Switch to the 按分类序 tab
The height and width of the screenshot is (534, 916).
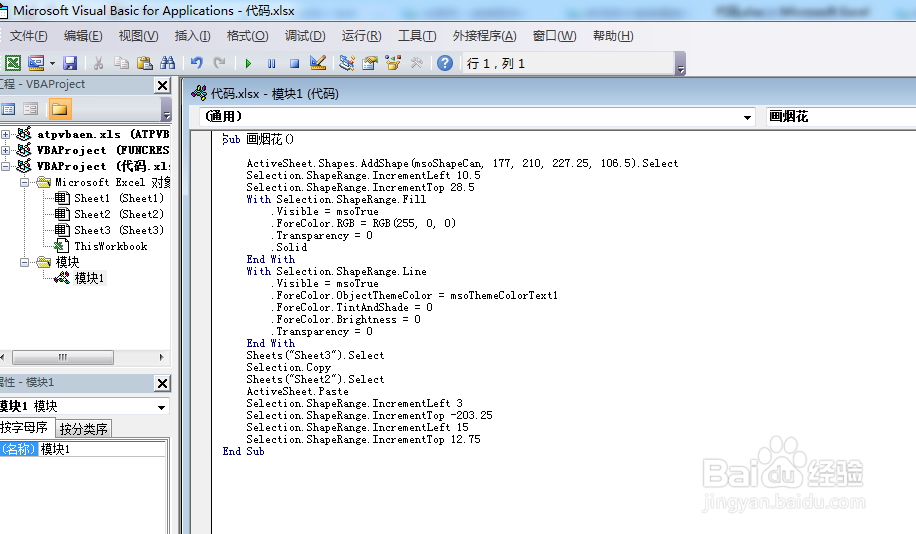84,429
